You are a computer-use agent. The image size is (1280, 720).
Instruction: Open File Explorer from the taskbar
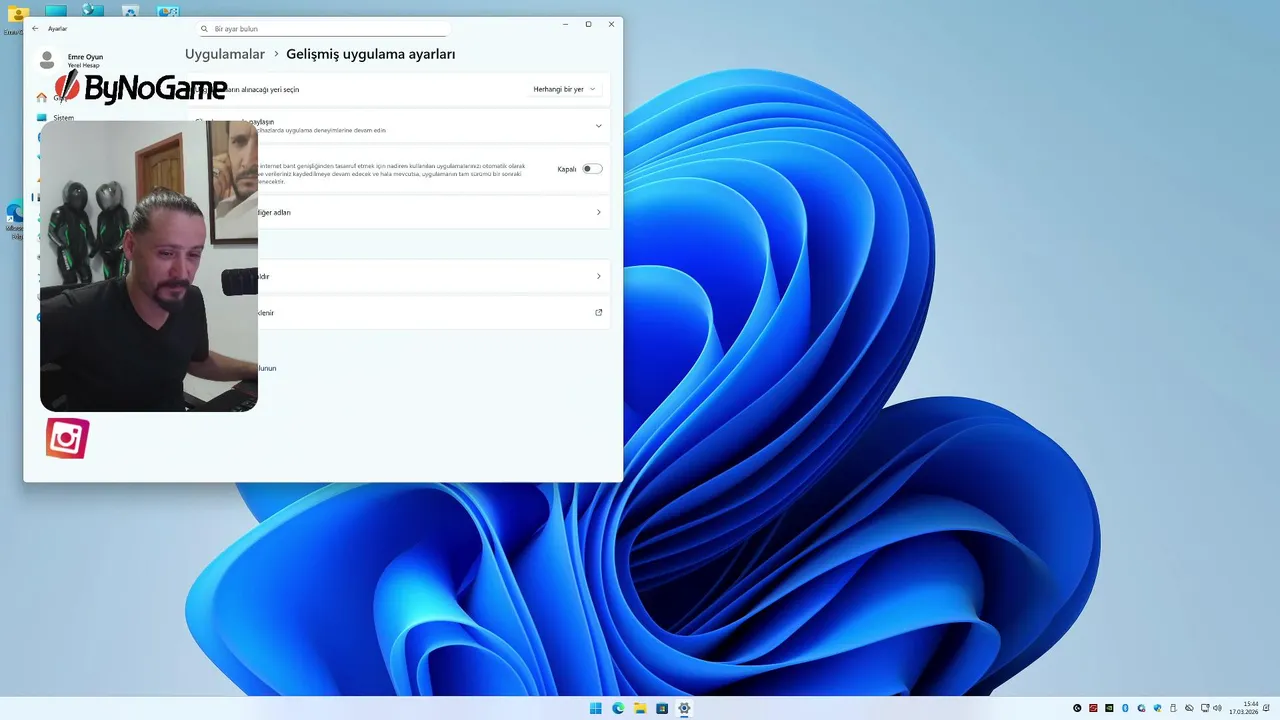coord(640,708)
